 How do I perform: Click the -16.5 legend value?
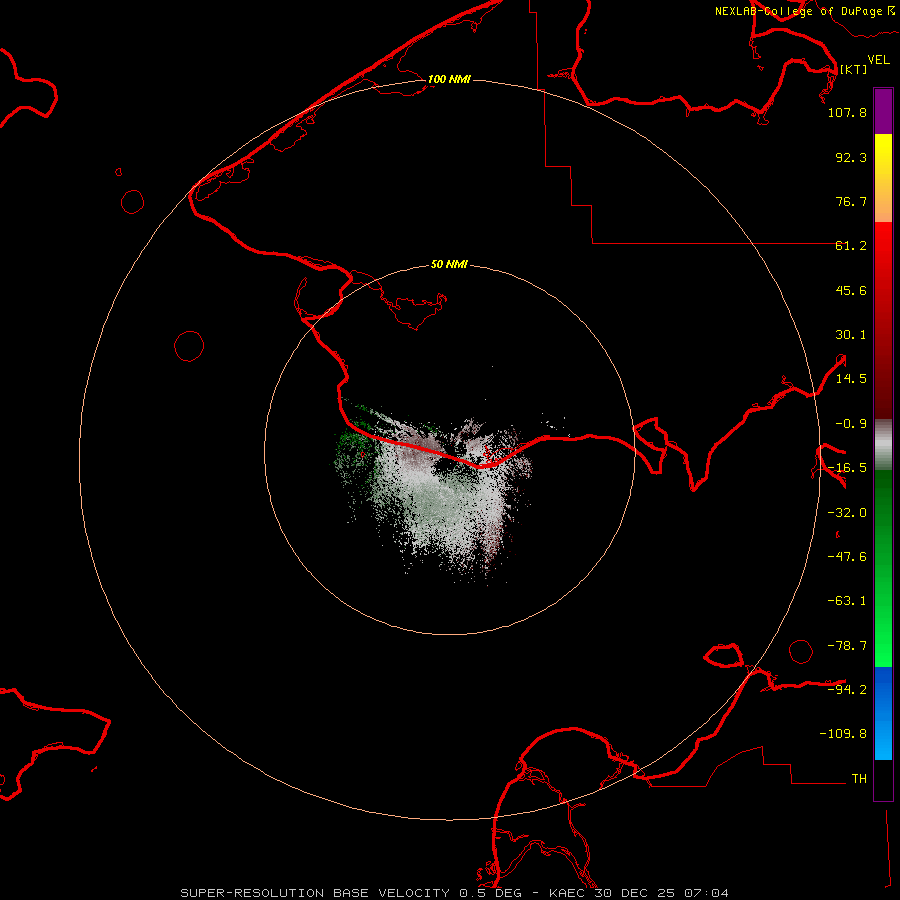click(x=847, y=468)
